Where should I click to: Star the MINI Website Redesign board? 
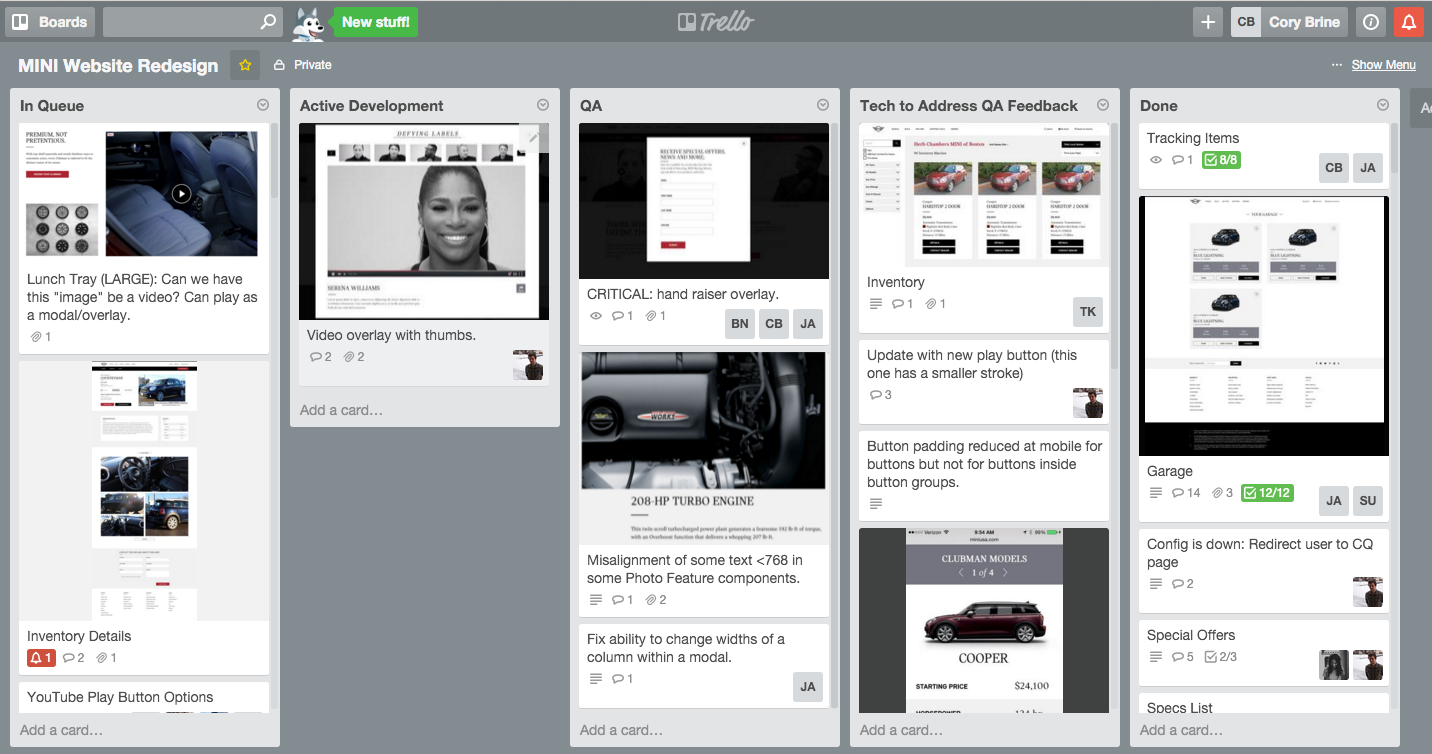click(245, 65)
